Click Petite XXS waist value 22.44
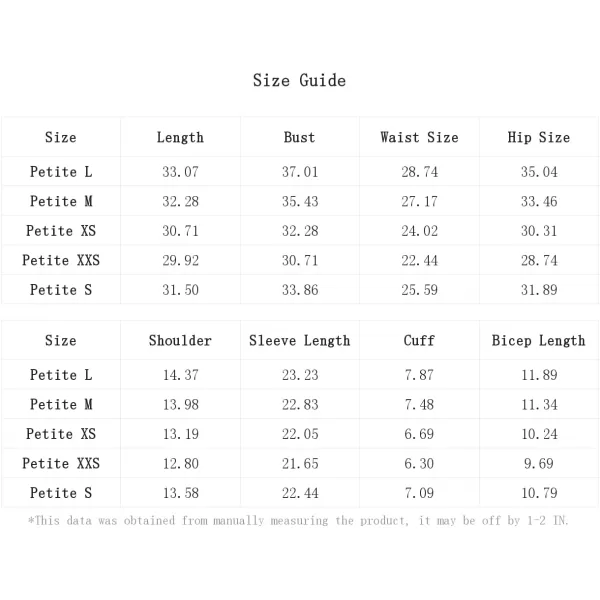 coord(419,261)
